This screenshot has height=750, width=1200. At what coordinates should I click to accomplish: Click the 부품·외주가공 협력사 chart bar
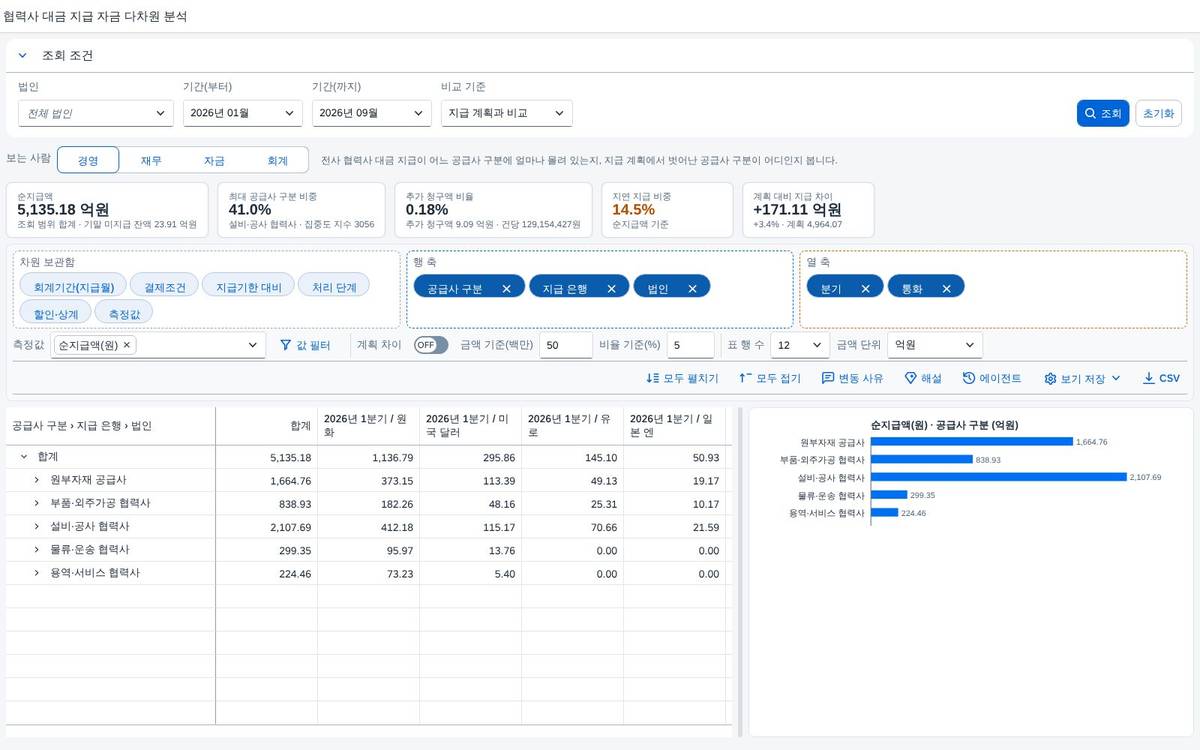pyautogui.click(x=921, y=459)
